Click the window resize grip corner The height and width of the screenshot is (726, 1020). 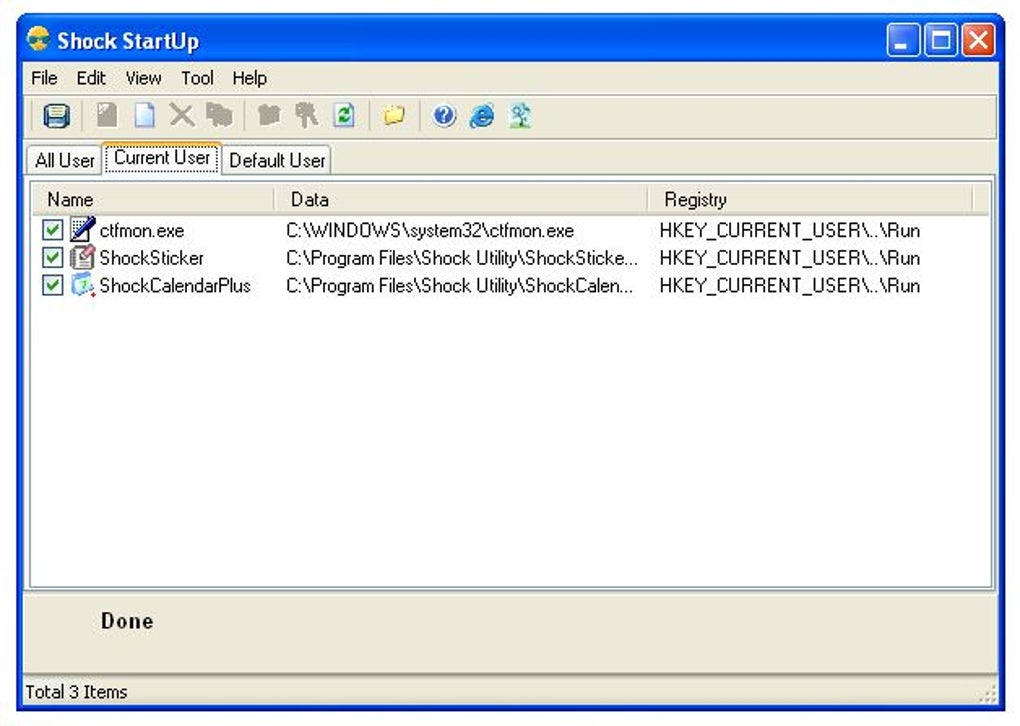[987, 693]
